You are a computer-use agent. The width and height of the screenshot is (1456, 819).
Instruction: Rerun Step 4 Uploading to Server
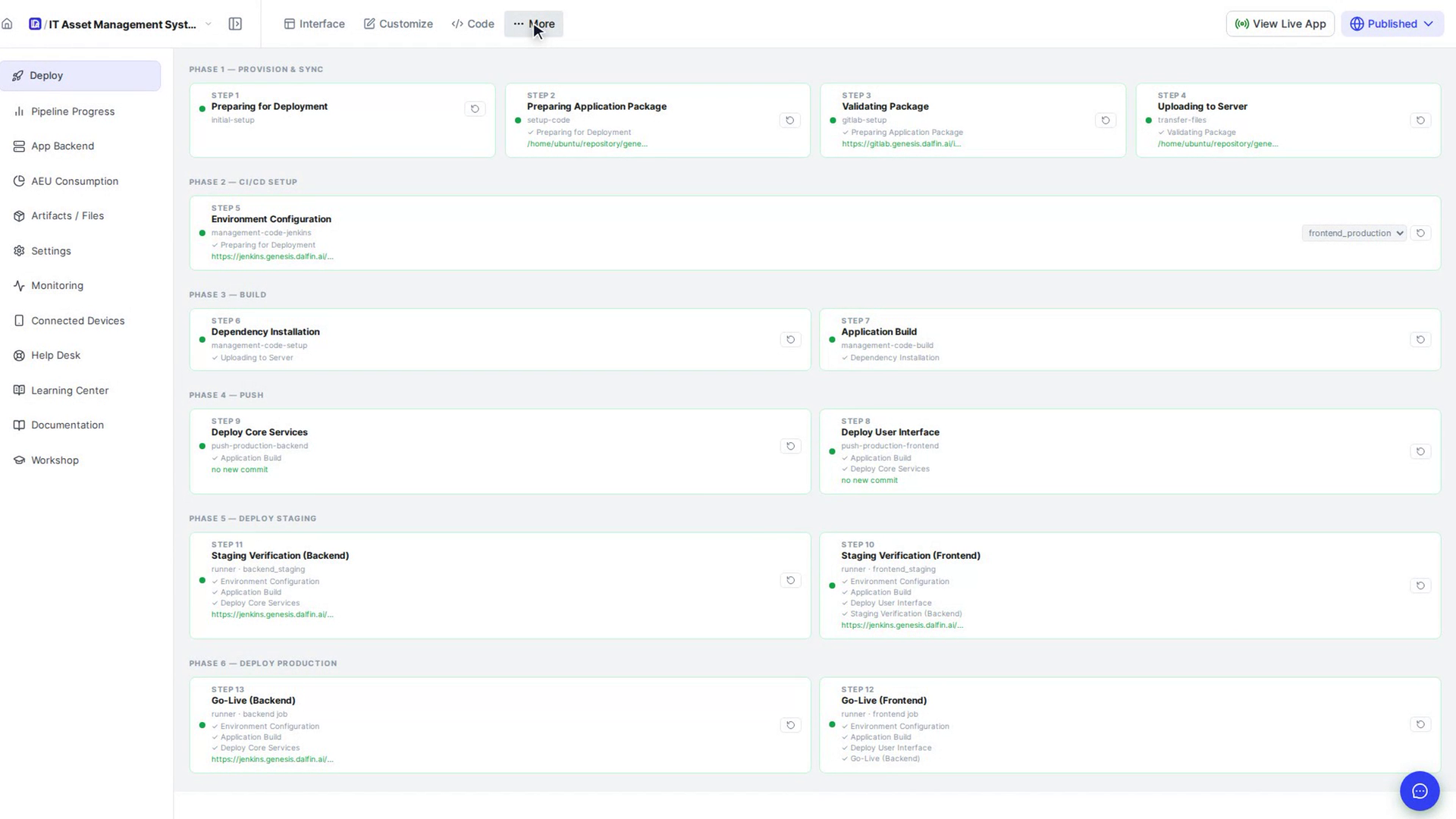tap(1420, 121)
